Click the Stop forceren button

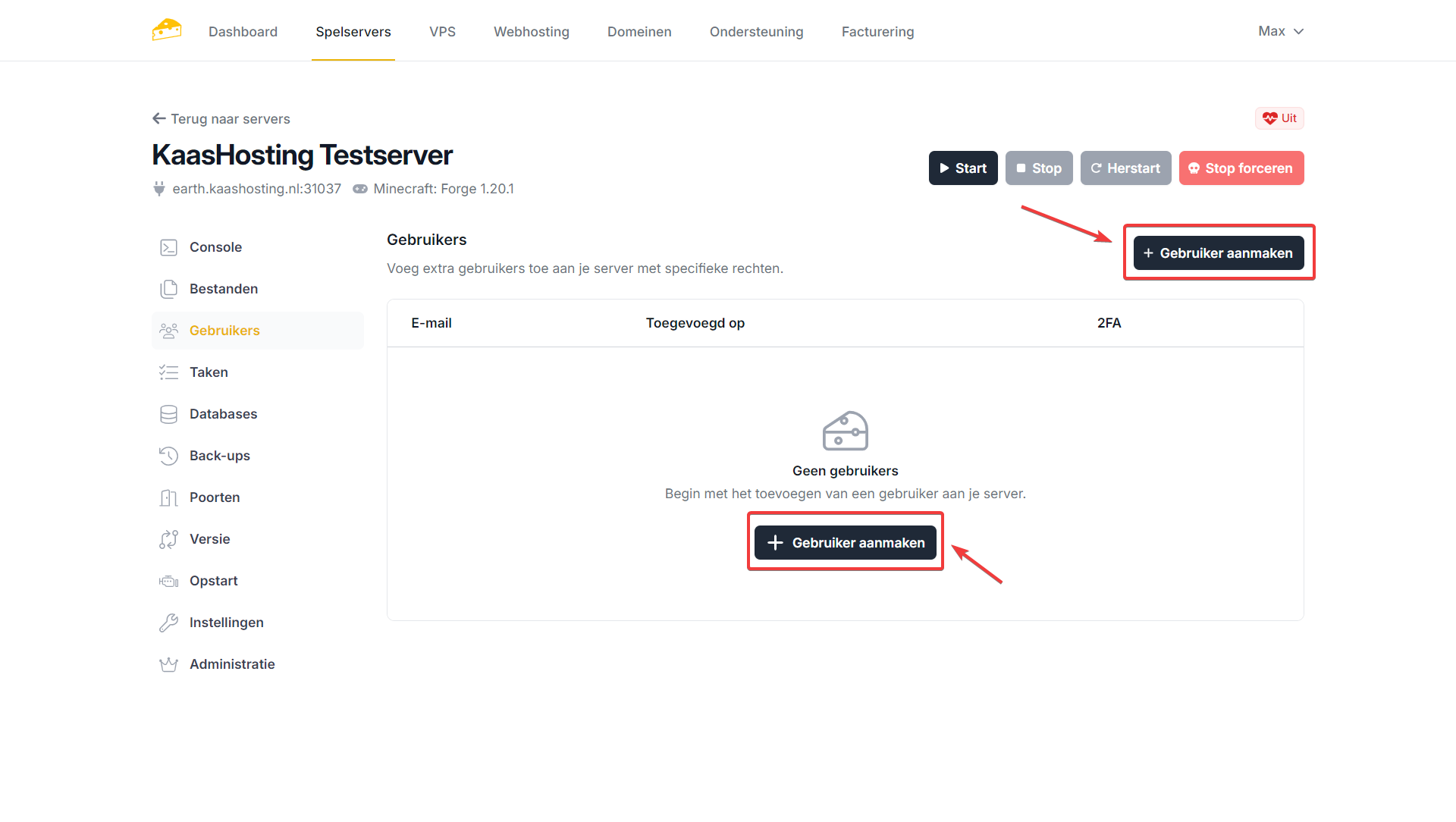[x=1241, y=168]
